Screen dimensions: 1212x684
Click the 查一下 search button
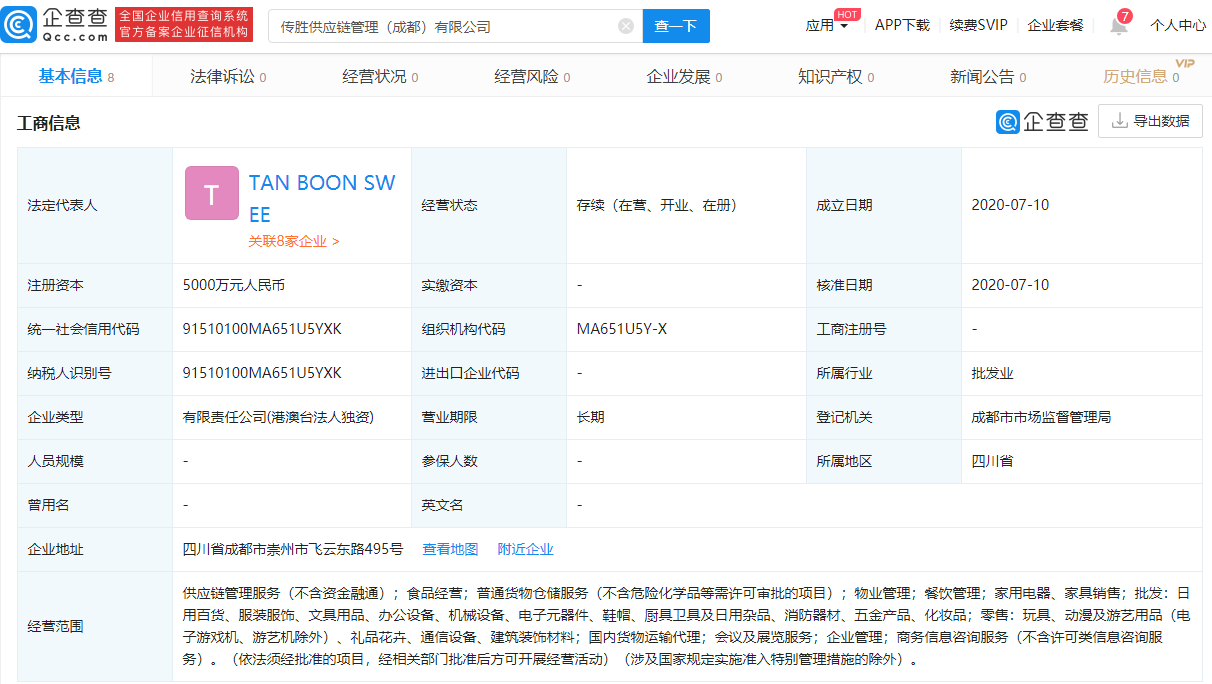click(676, 26)
